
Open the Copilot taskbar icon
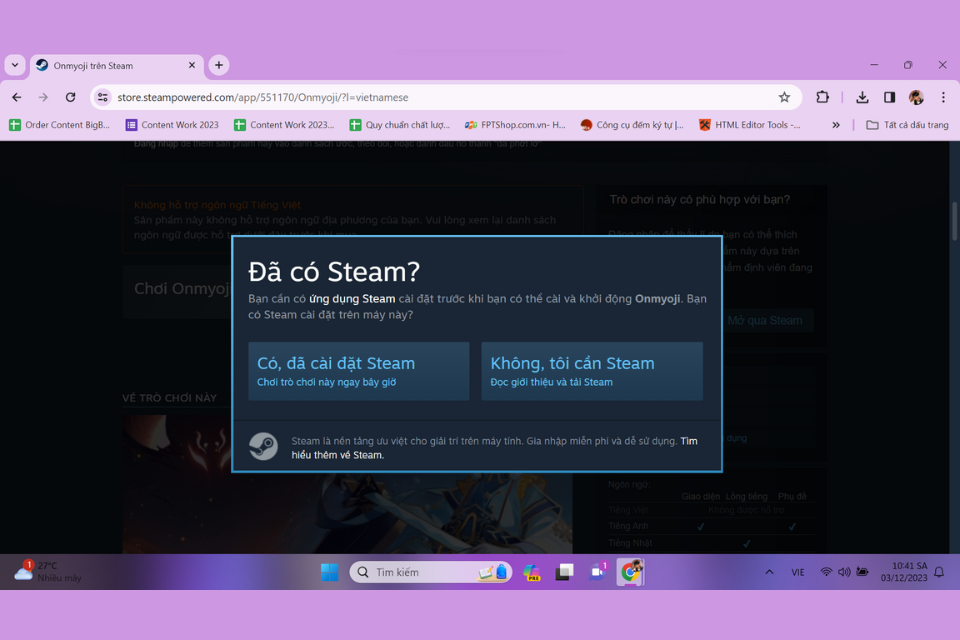tap(531, 572)
